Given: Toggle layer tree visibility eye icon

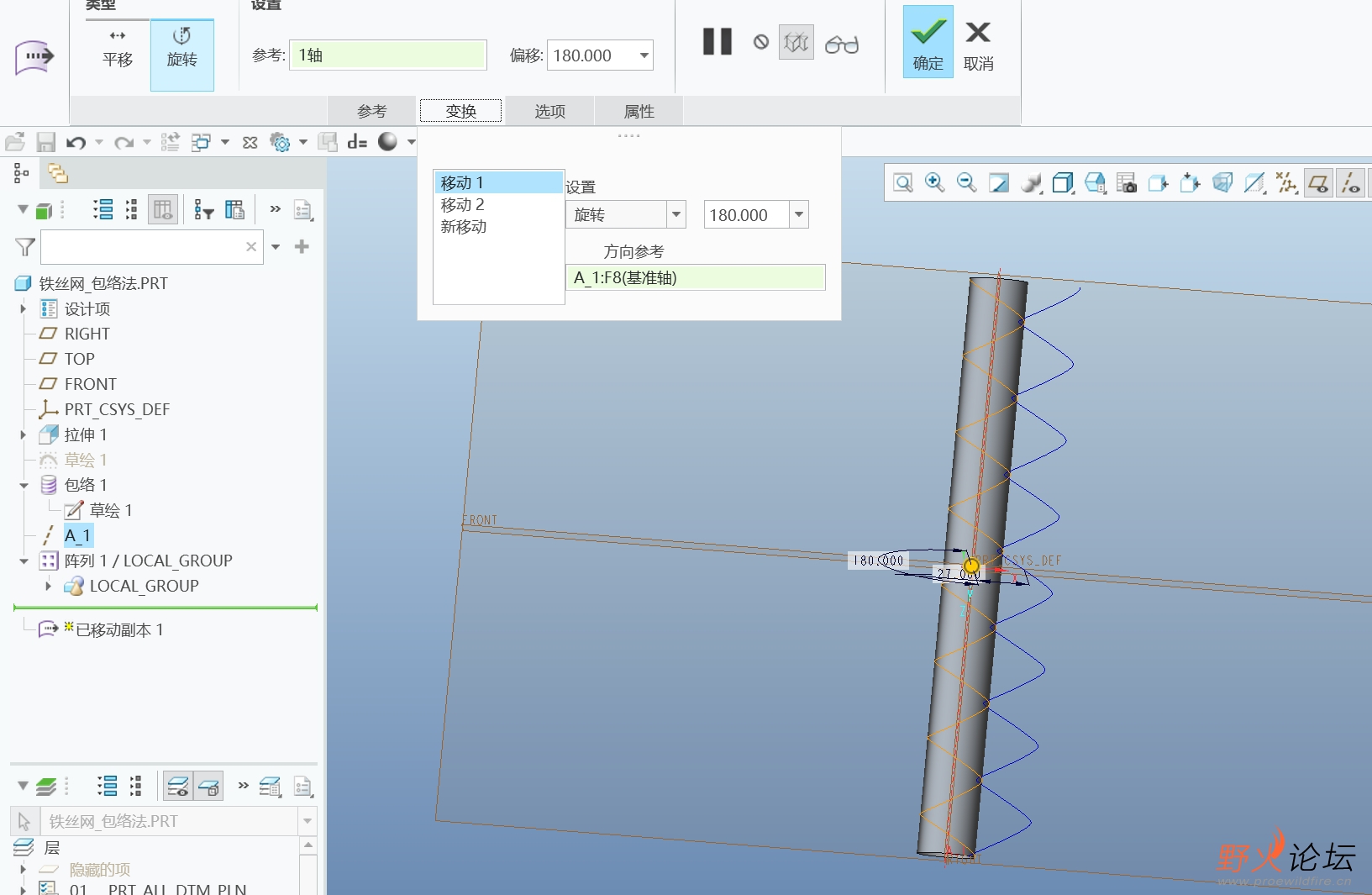Looking at the screenshot, I should click(178, 787).
